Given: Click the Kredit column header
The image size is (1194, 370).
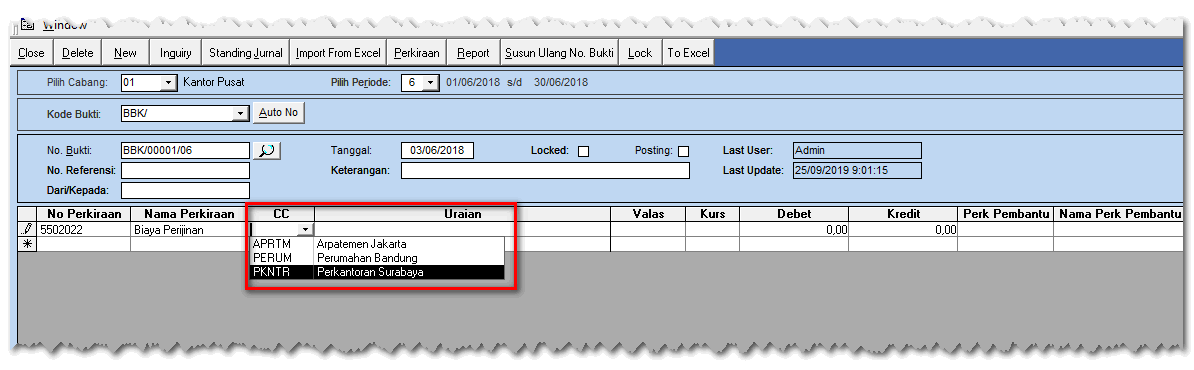Looking at the screenshot, I should (x=904, y=214).
